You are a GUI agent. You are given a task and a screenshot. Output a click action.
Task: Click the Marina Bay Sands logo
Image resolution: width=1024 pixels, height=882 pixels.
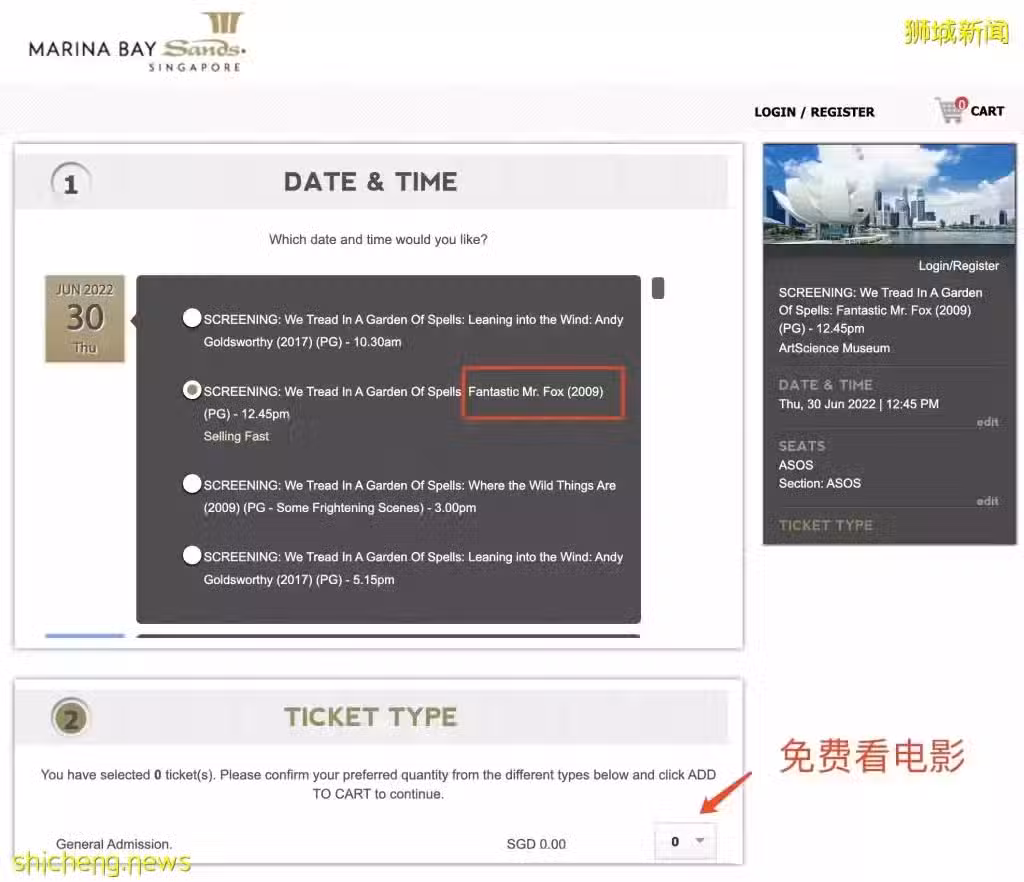click(137, 42)
